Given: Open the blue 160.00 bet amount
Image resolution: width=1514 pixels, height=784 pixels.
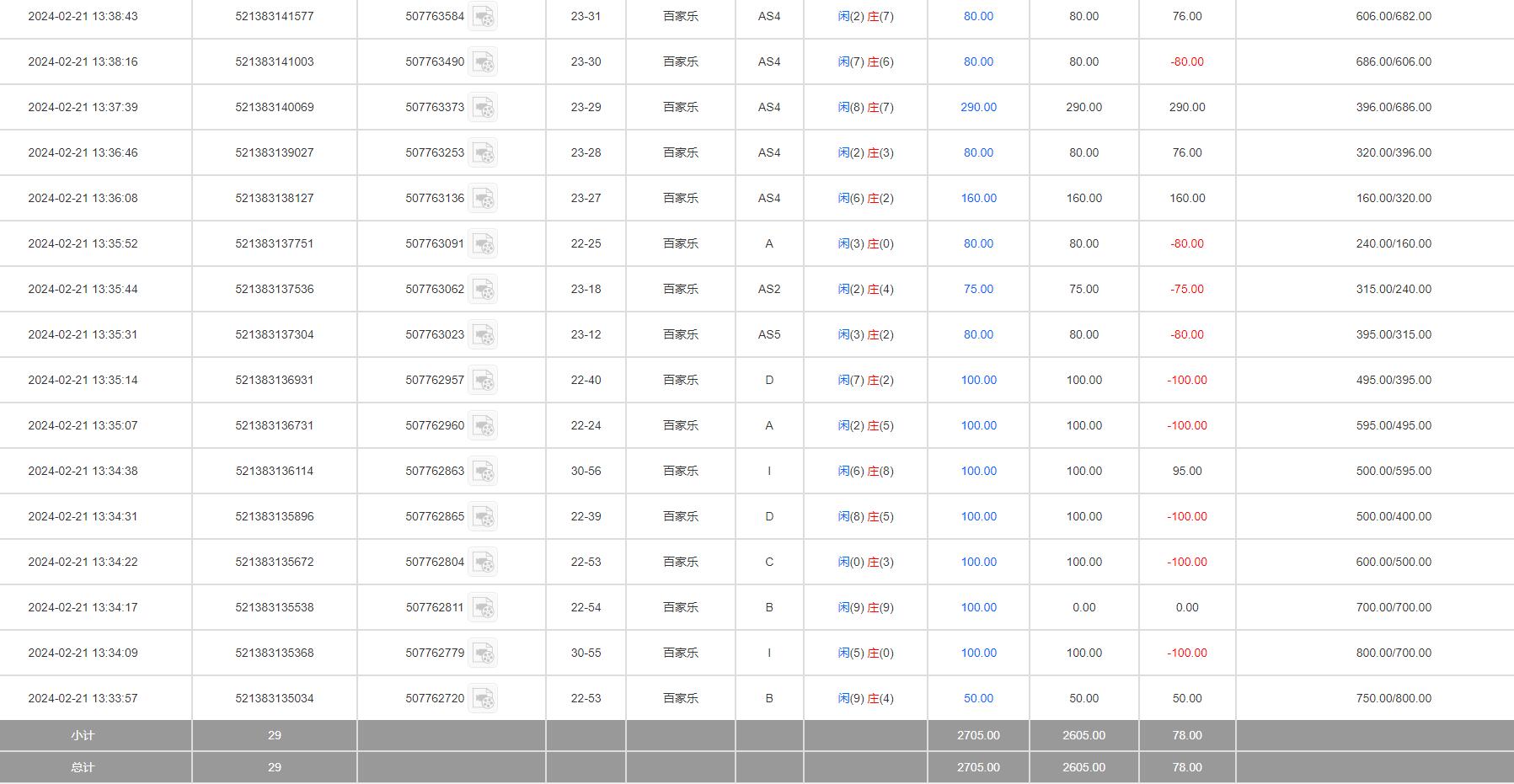Looking at the screenshot, I should (978, 198).
